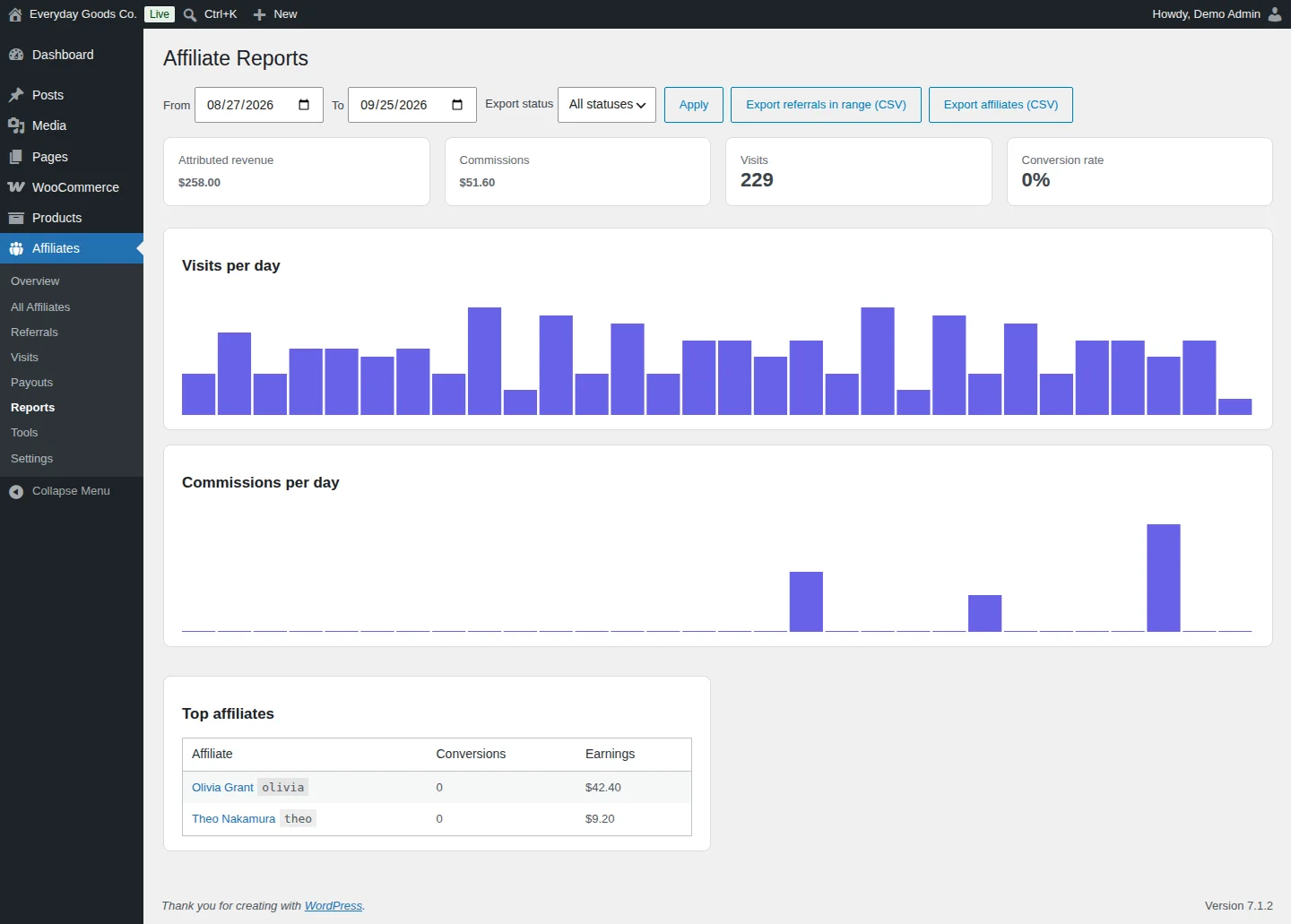Click the Dashboard gauge icon
This screenshot has width=1291, height=924.
16,55
